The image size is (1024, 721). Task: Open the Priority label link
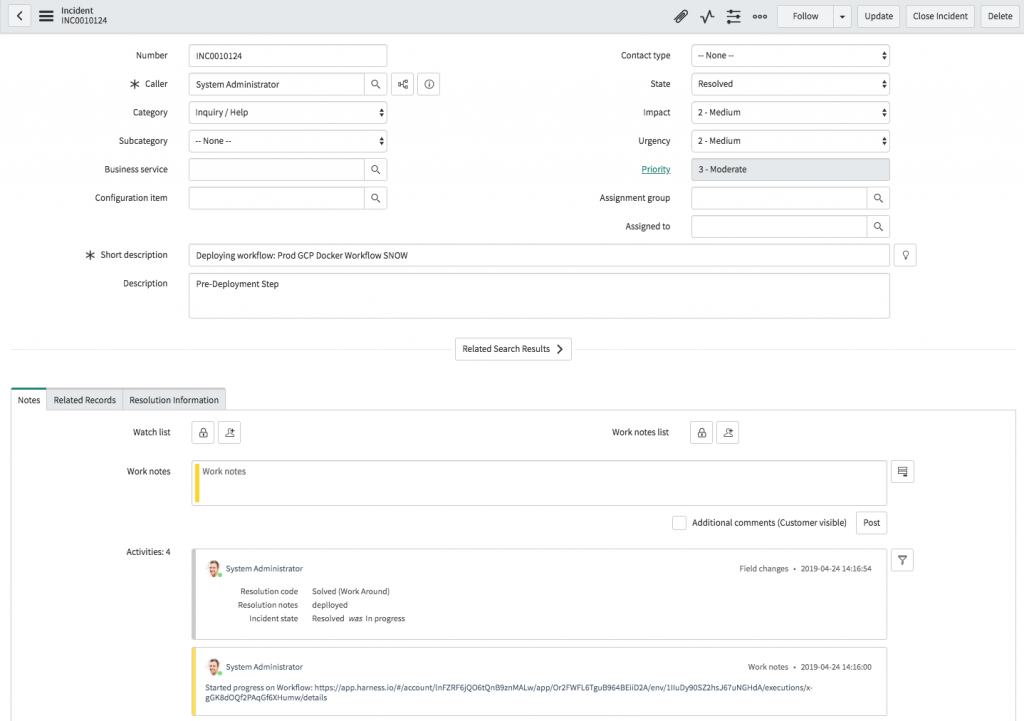656,169
